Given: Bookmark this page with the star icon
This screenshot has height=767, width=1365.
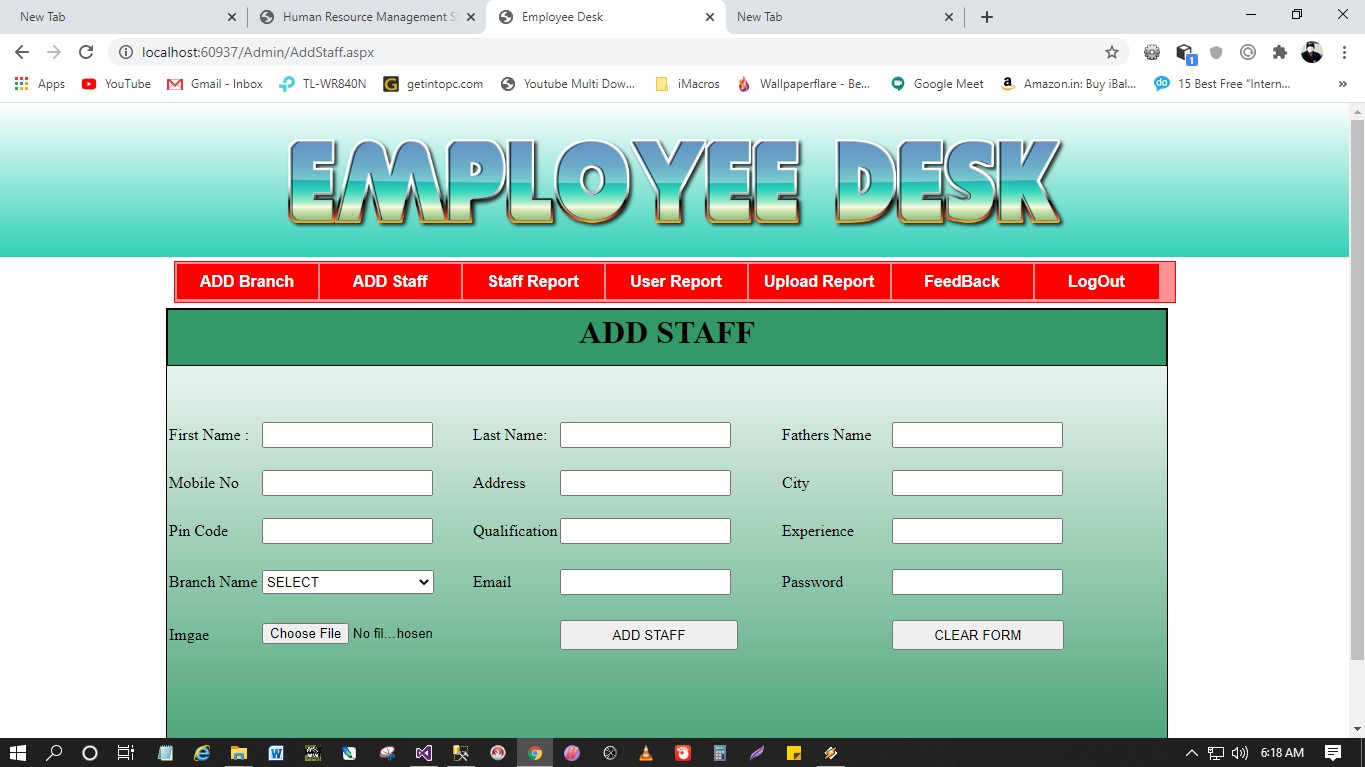Looking at the screenshot, I should point(1111,52).
